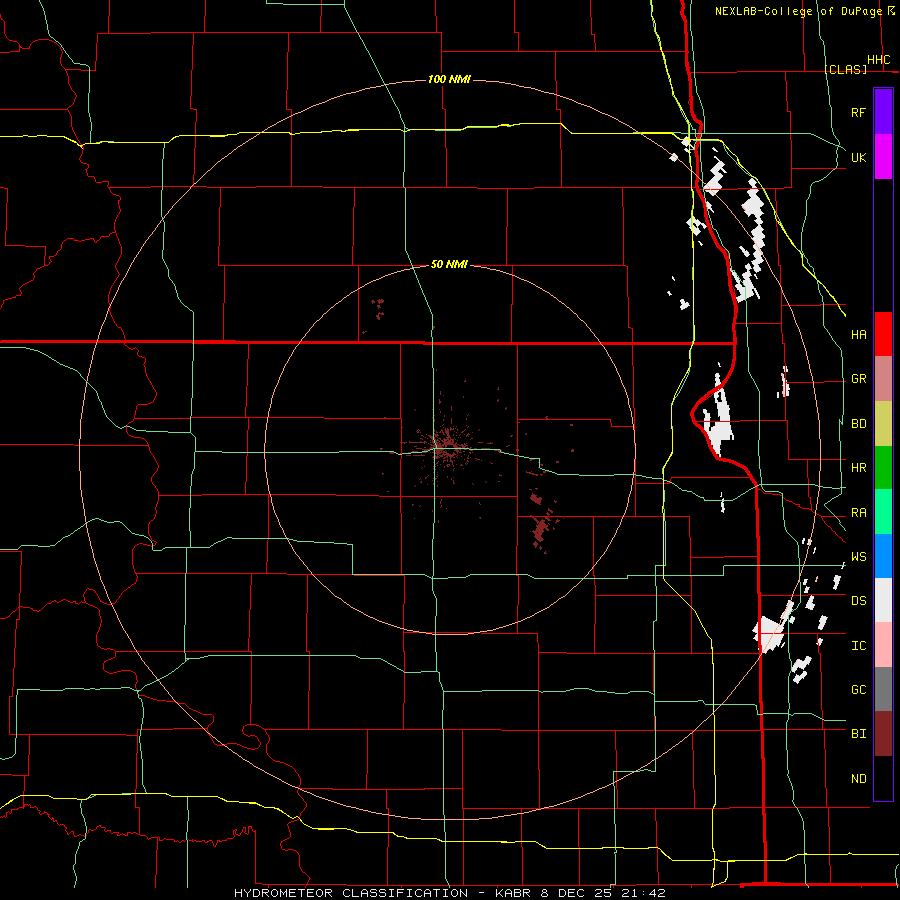Click the RA light green legend block

pos(883,512)
